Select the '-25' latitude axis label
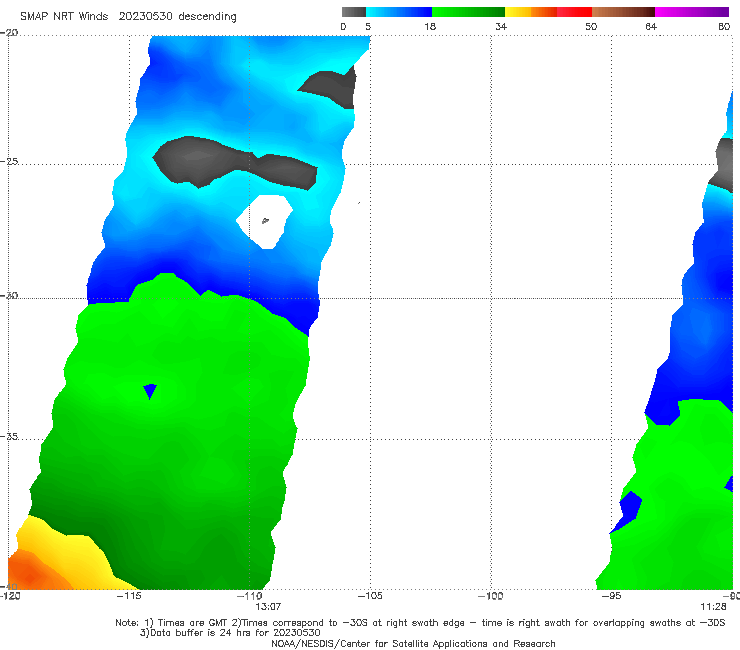740x650 pixels. pyautogui.click(x=9, y=161)
